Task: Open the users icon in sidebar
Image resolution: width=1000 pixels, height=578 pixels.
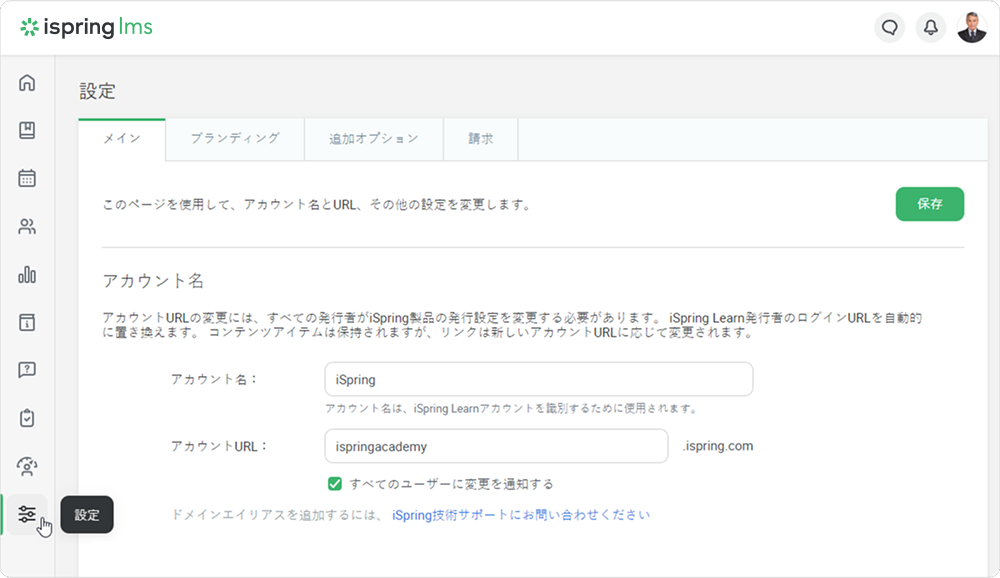Action: [x=27, y=227]
